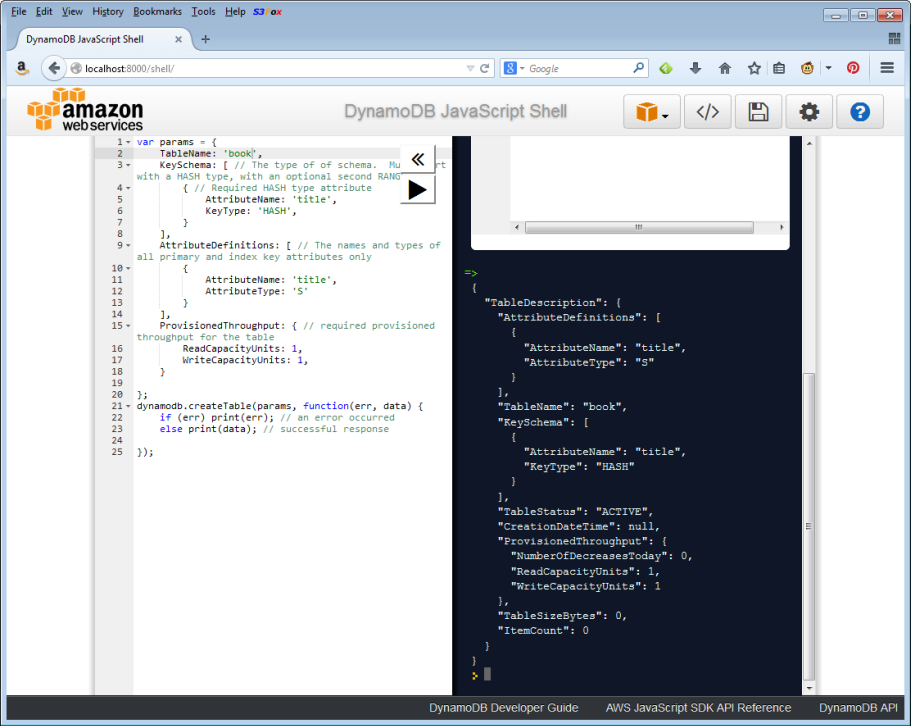
Task: Click the horizontal scrollbar in output panel
Action: pyautogui.click(x=637, y=227)
